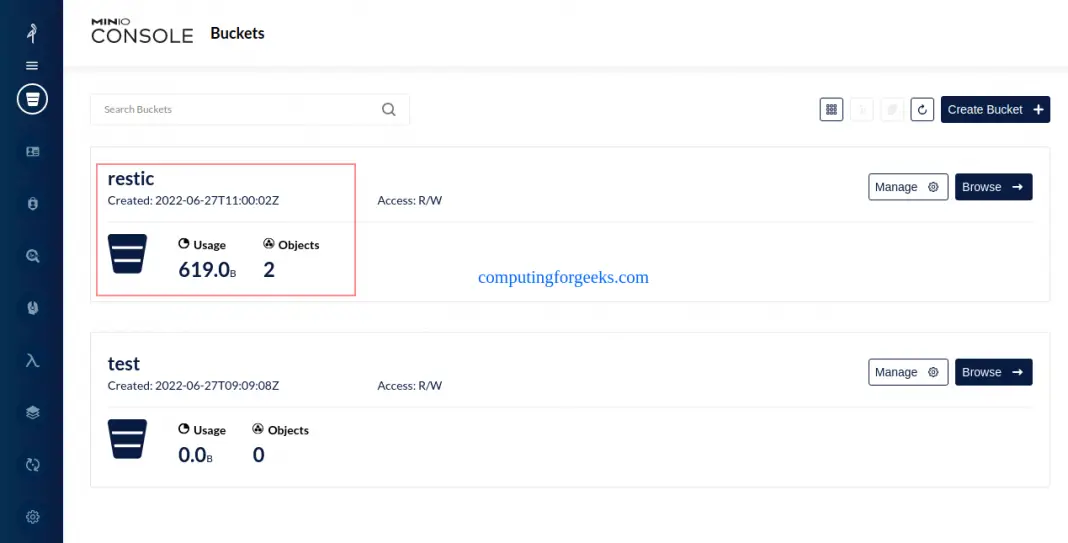The image size is (1068, 543).
Task: Click the Lambda notifications icon in sidebar
Action: 32,360
